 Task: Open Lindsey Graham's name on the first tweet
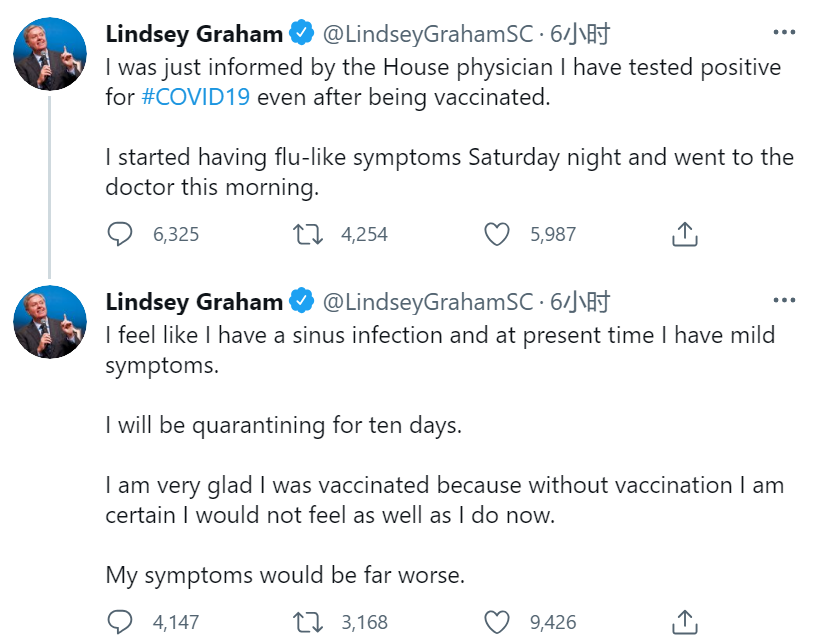point(194,34)
